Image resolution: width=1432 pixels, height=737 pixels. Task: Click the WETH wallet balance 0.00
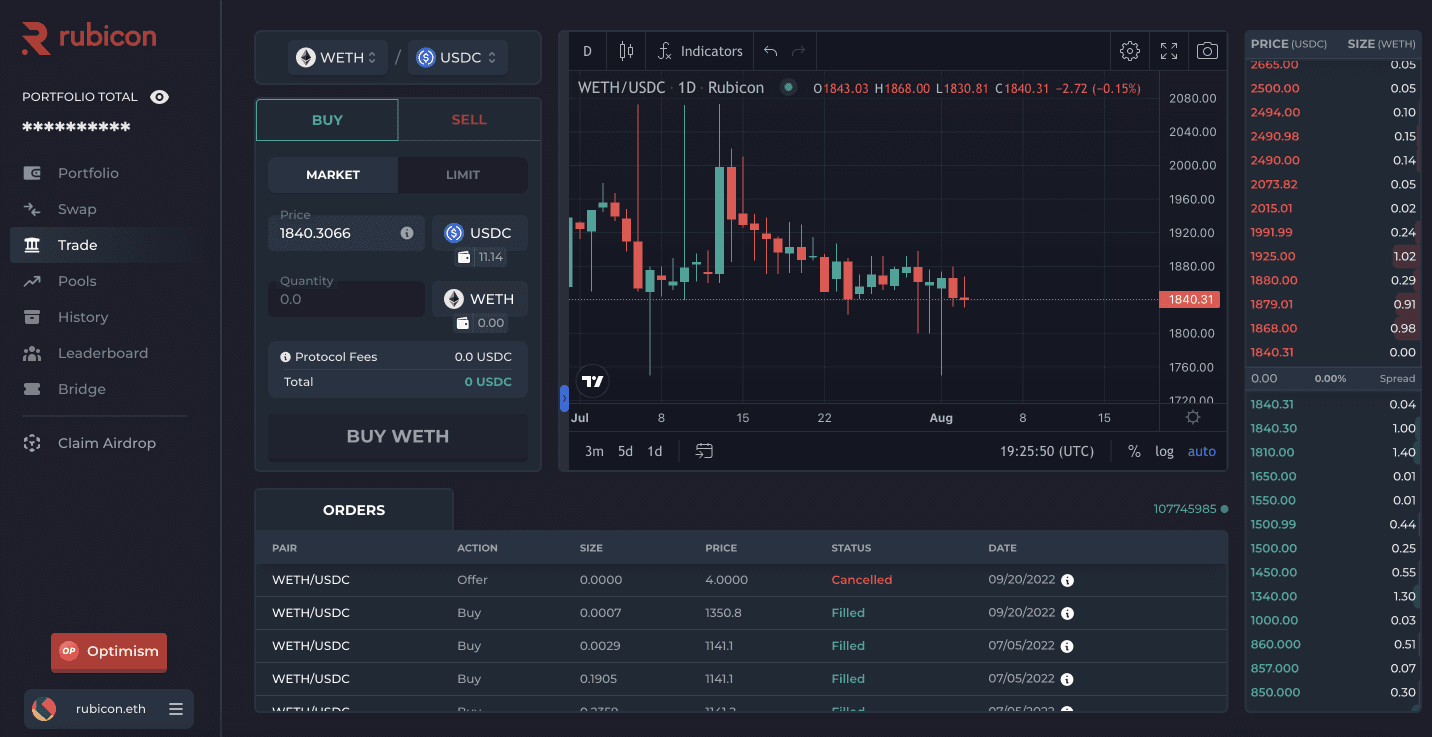(480, 323)
